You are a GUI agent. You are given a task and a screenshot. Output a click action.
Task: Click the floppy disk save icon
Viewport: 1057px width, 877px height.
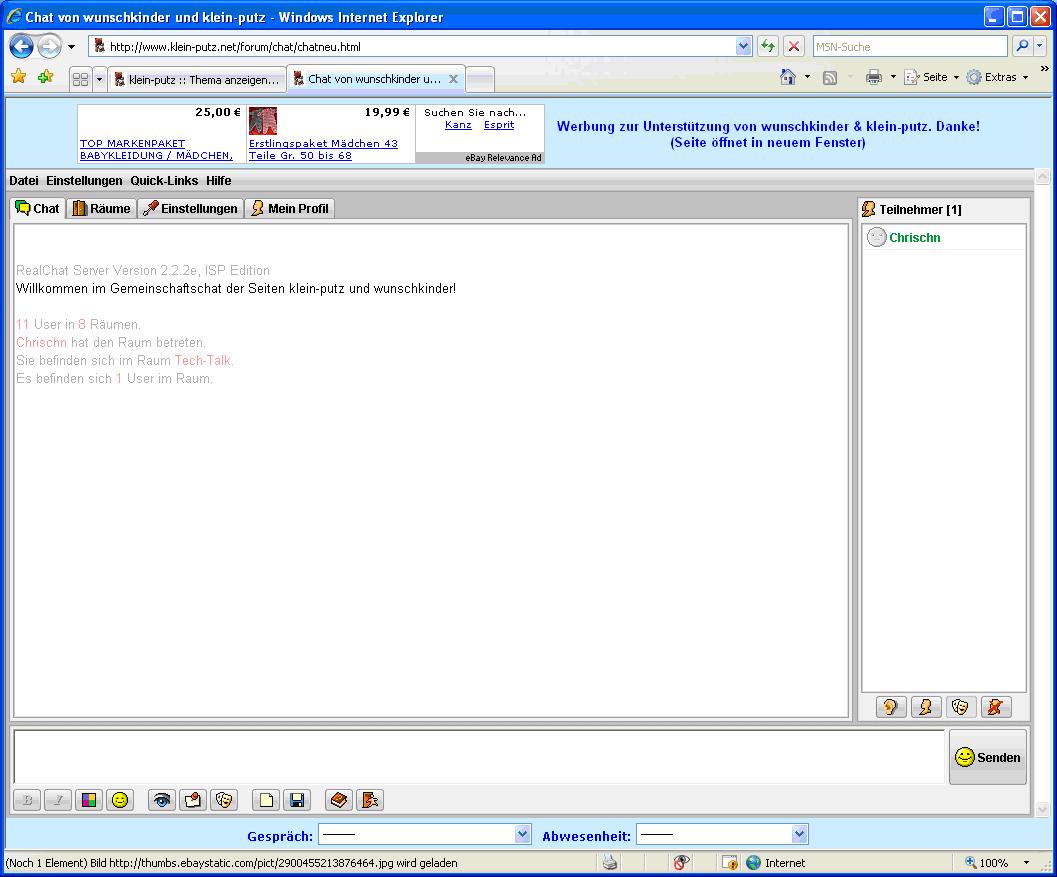coord(296,800)
